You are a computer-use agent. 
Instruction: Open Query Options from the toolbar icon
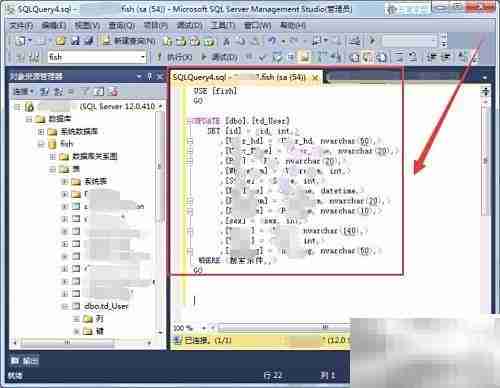coord(291,57)
